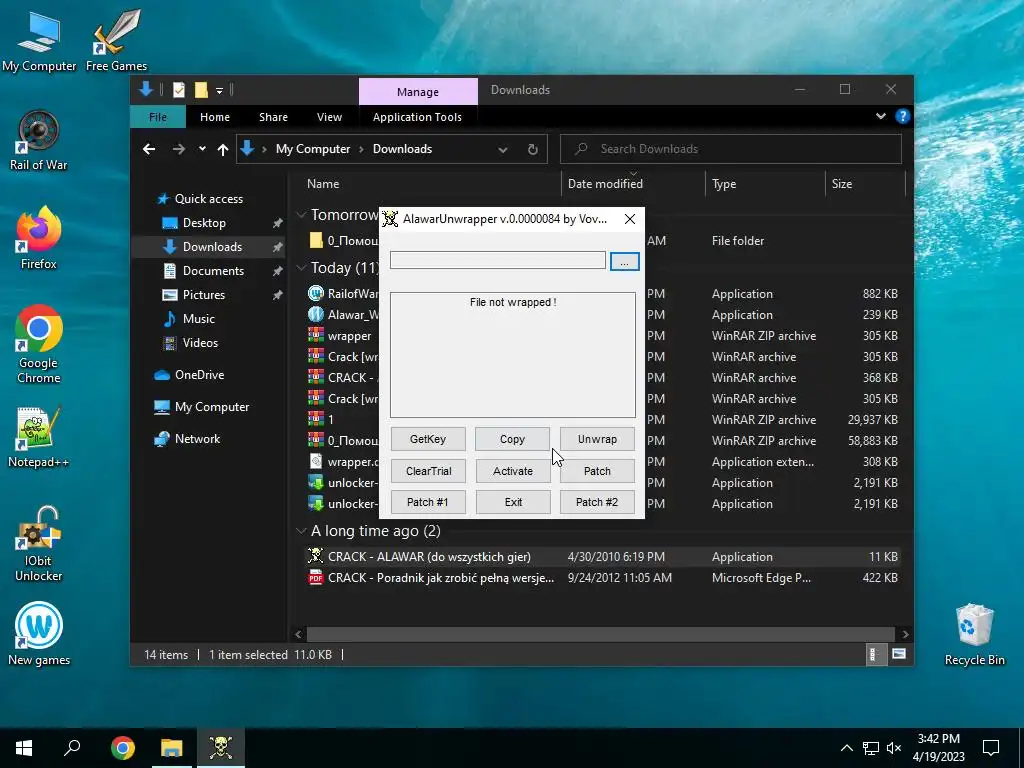
Task: Click the Search Downloads box
Action: pyautogui.click(x=731, y=150)
